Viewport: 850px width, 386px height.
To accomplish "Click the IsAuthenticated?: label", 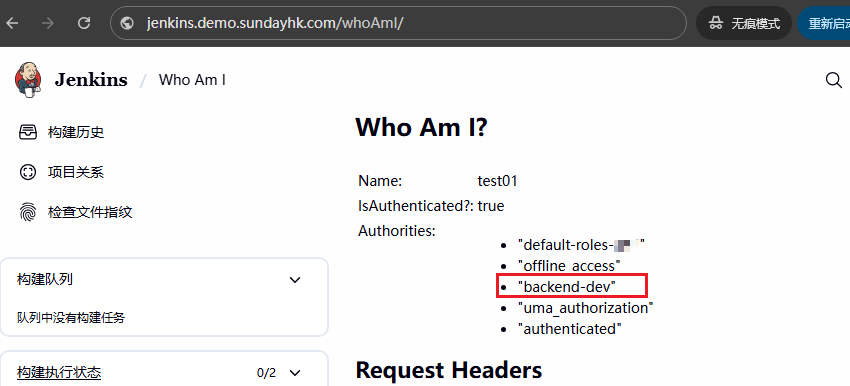I will 416,206.
